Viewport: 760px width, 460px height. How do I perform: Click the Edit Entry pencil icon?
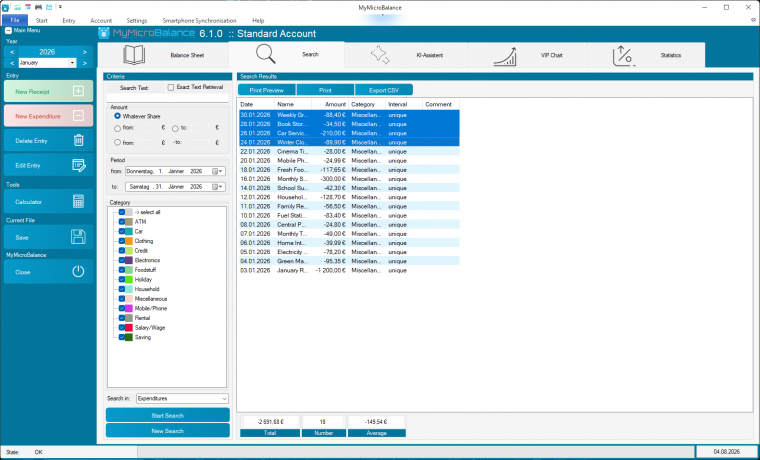pos(79,165)
